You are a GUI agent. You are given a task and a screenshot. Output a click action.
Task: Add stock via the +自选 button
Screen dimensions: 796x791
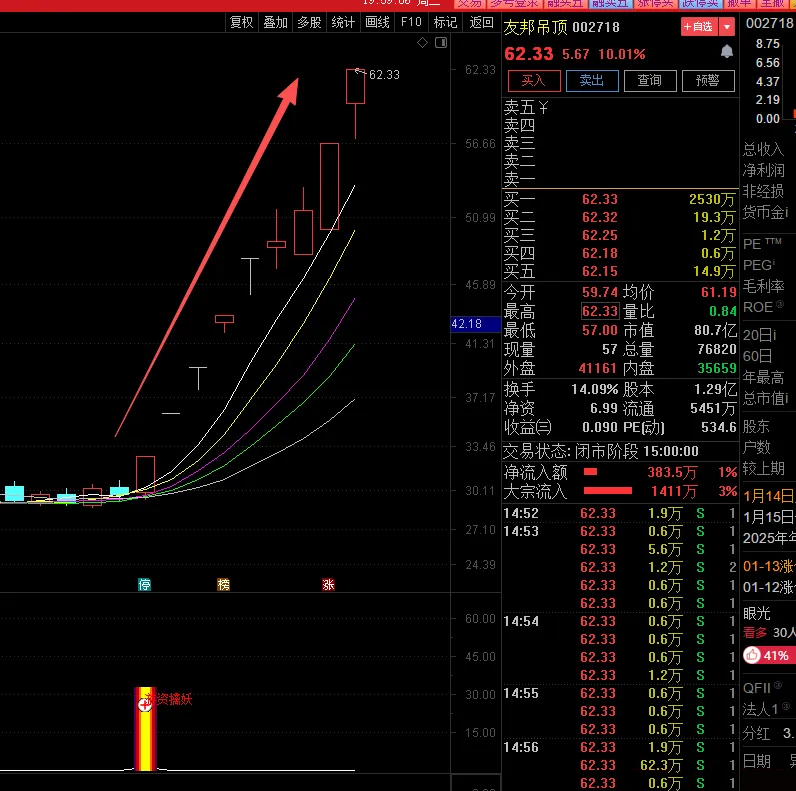pos(698,26)
